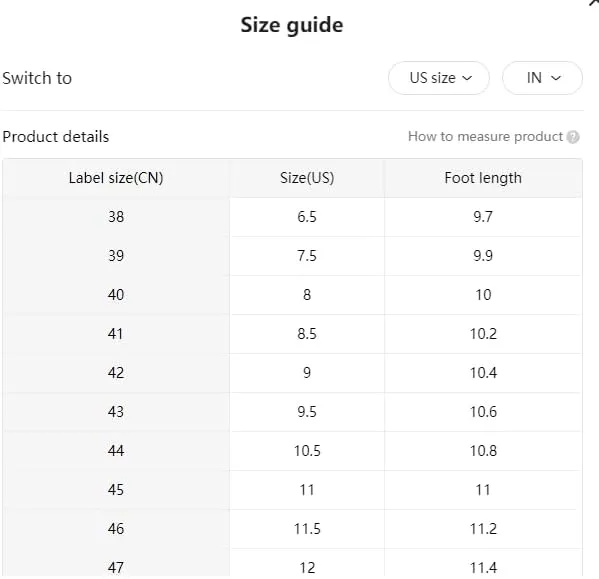Click the Product details heading
599x579 pixels.
tap(56, 137)
